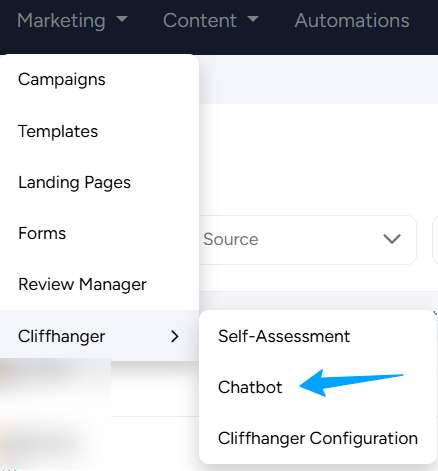Open the Marketing menu in the navbar
The image size is (438, 471).
(72, 21)
